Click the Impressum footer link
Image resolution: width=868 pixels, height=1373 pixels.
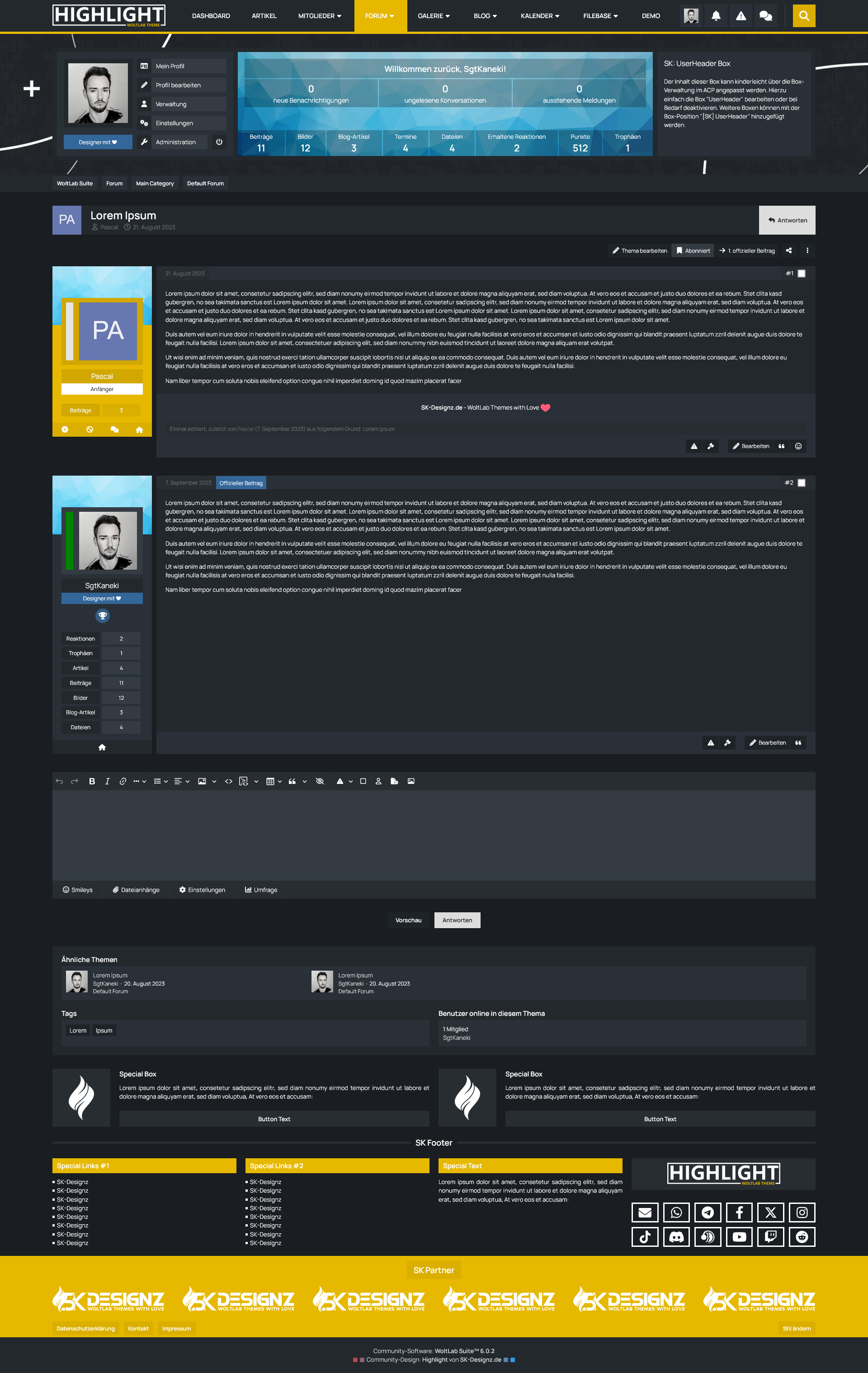point(176,1329)
